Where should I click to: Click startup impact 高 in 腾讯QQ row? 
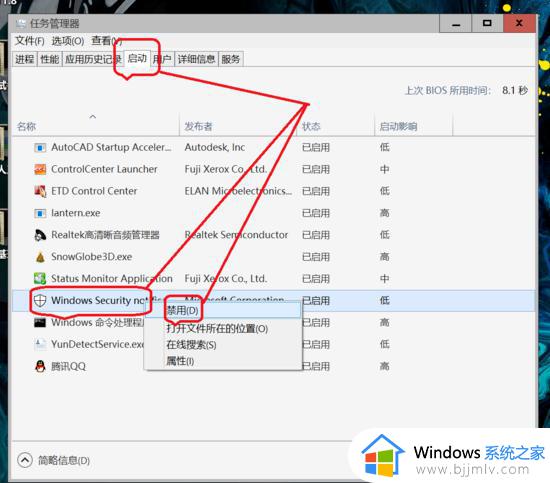(384, 367)
